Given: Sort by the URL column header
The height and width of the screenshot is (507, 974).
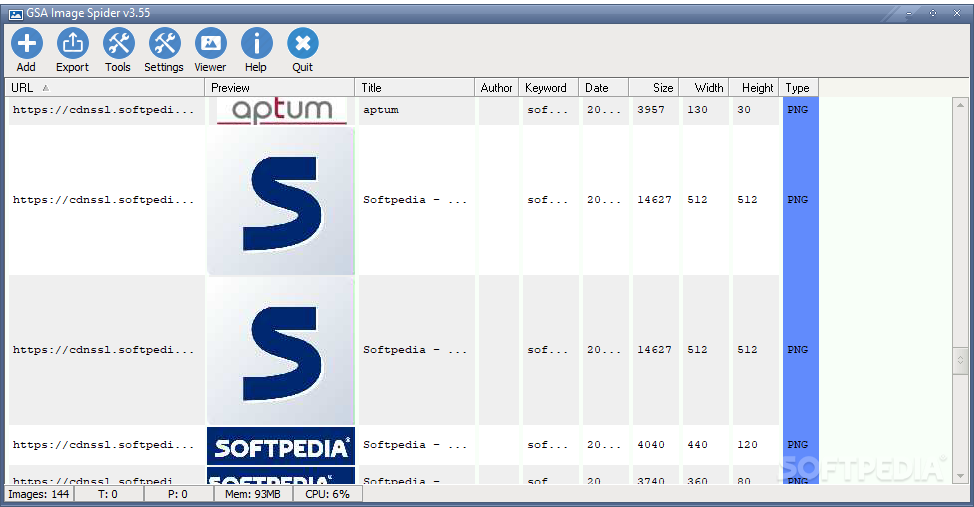Looking at the screenshot, I should point(105,88).
